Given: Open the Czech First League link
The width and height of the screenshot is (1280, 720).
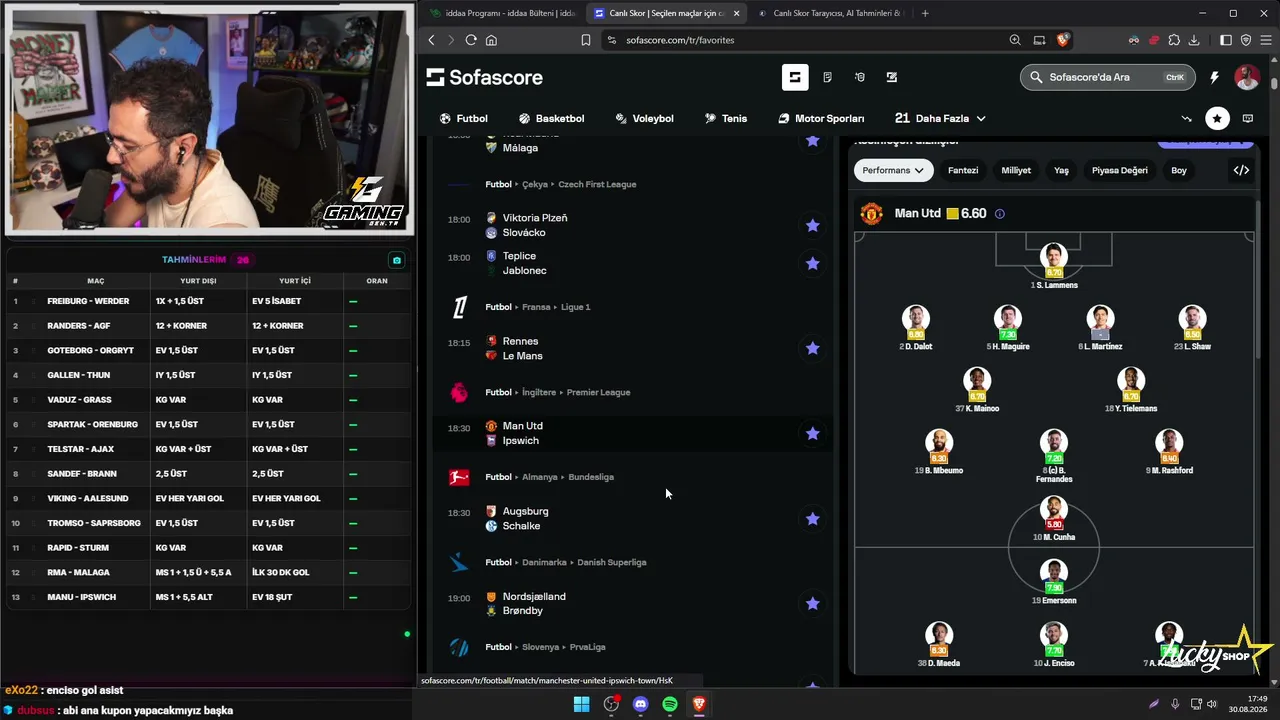Looking at the screenshot, I should tap(597, 184).
